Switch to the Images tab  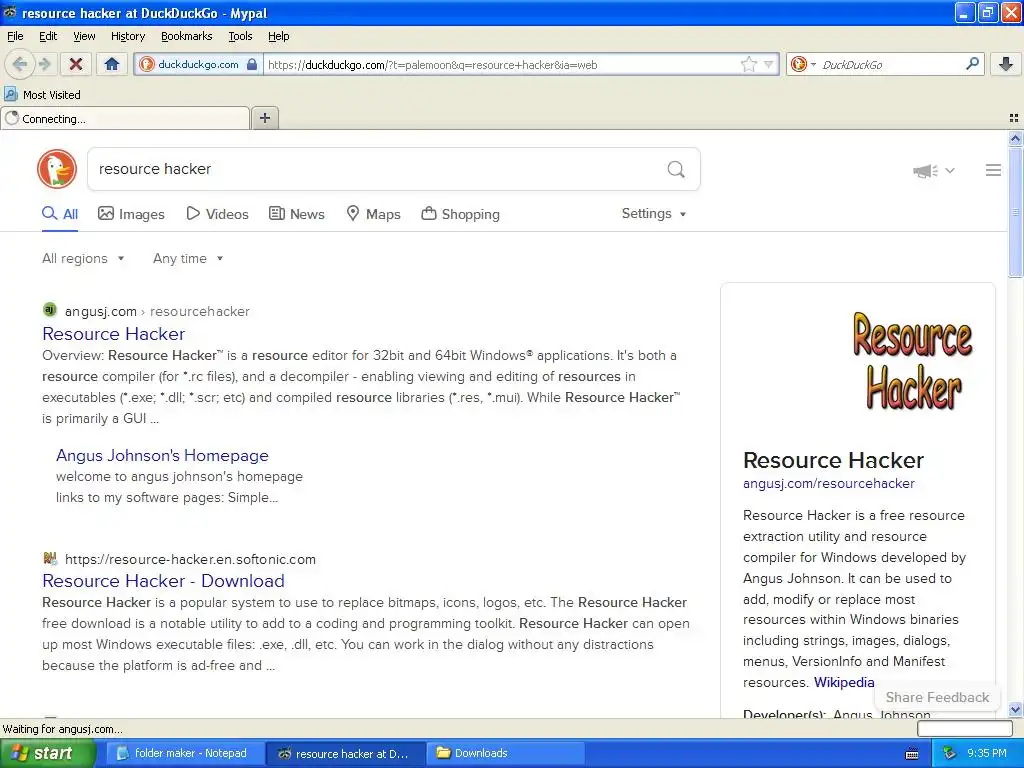click(131, 214)
